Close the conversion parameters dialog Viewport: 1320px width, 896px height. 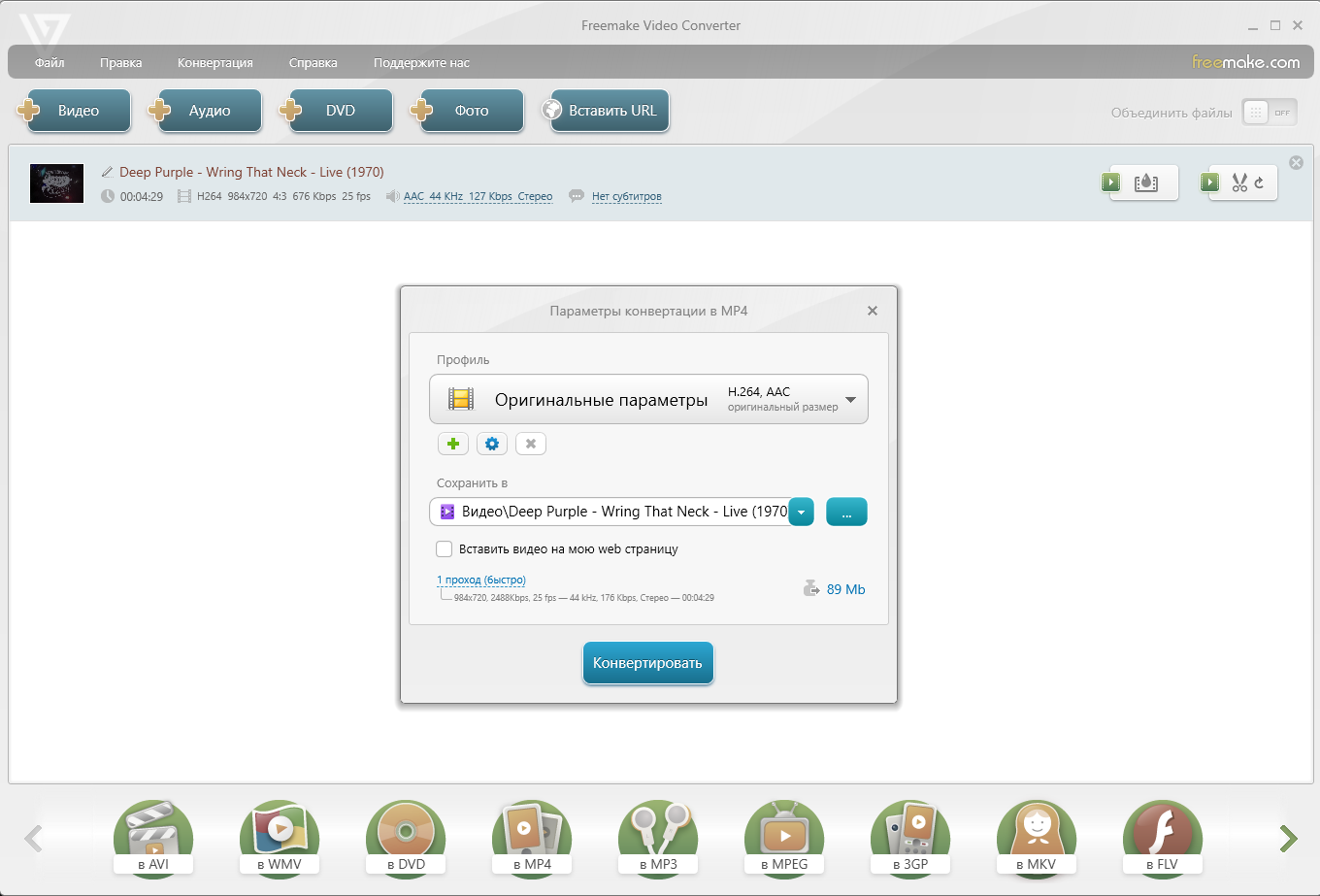[873, 311]
